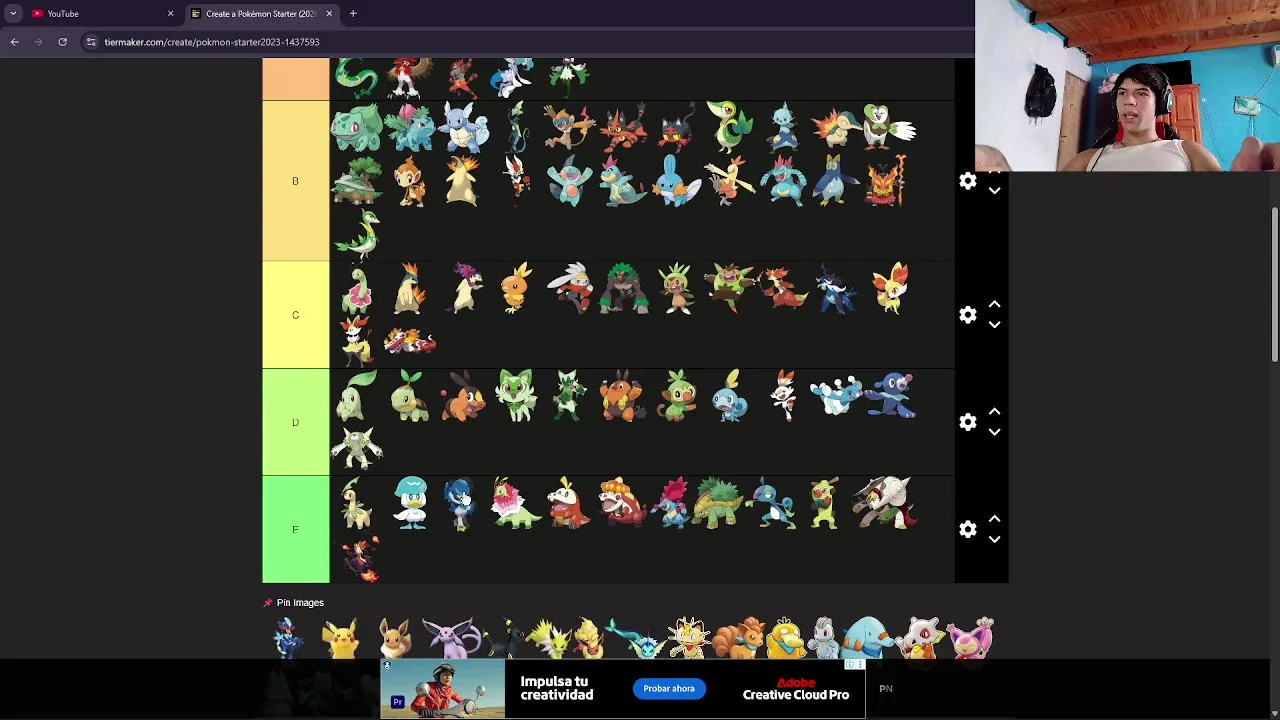Screen dimensions: 1280x720
Task: Pick Pikachu from the image pool
Action: (341, 638)
